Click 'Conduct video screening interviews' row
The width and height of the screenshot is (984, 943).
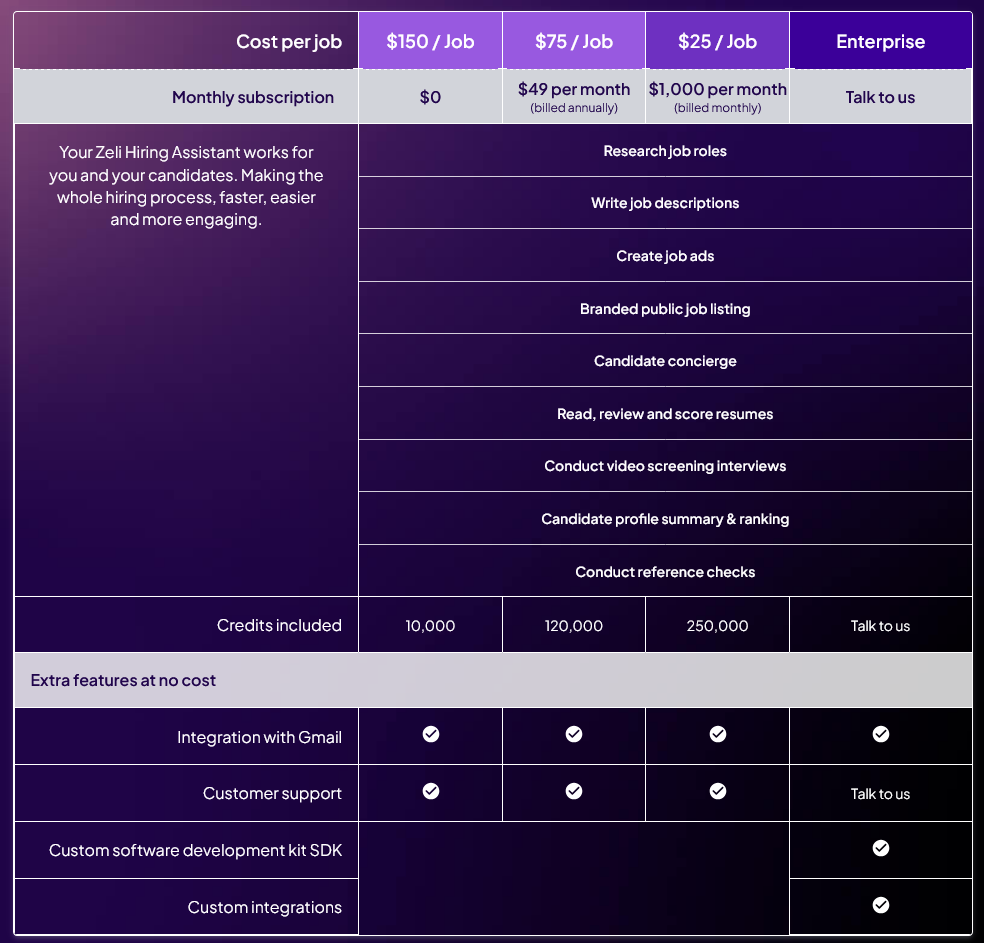tap(665, 466)
